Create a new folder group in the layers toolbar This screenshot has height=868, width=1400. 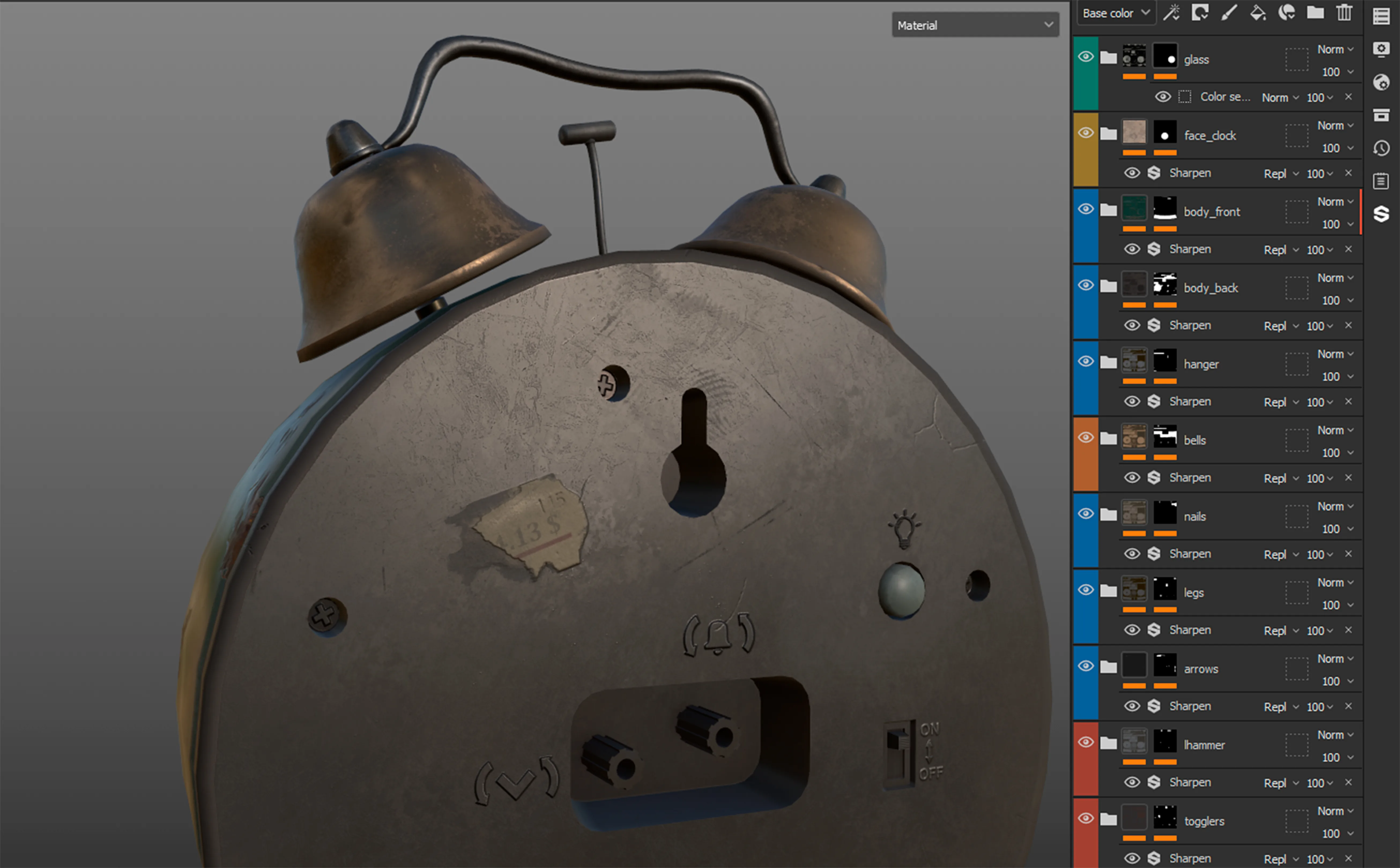(x=1315, y=13)
